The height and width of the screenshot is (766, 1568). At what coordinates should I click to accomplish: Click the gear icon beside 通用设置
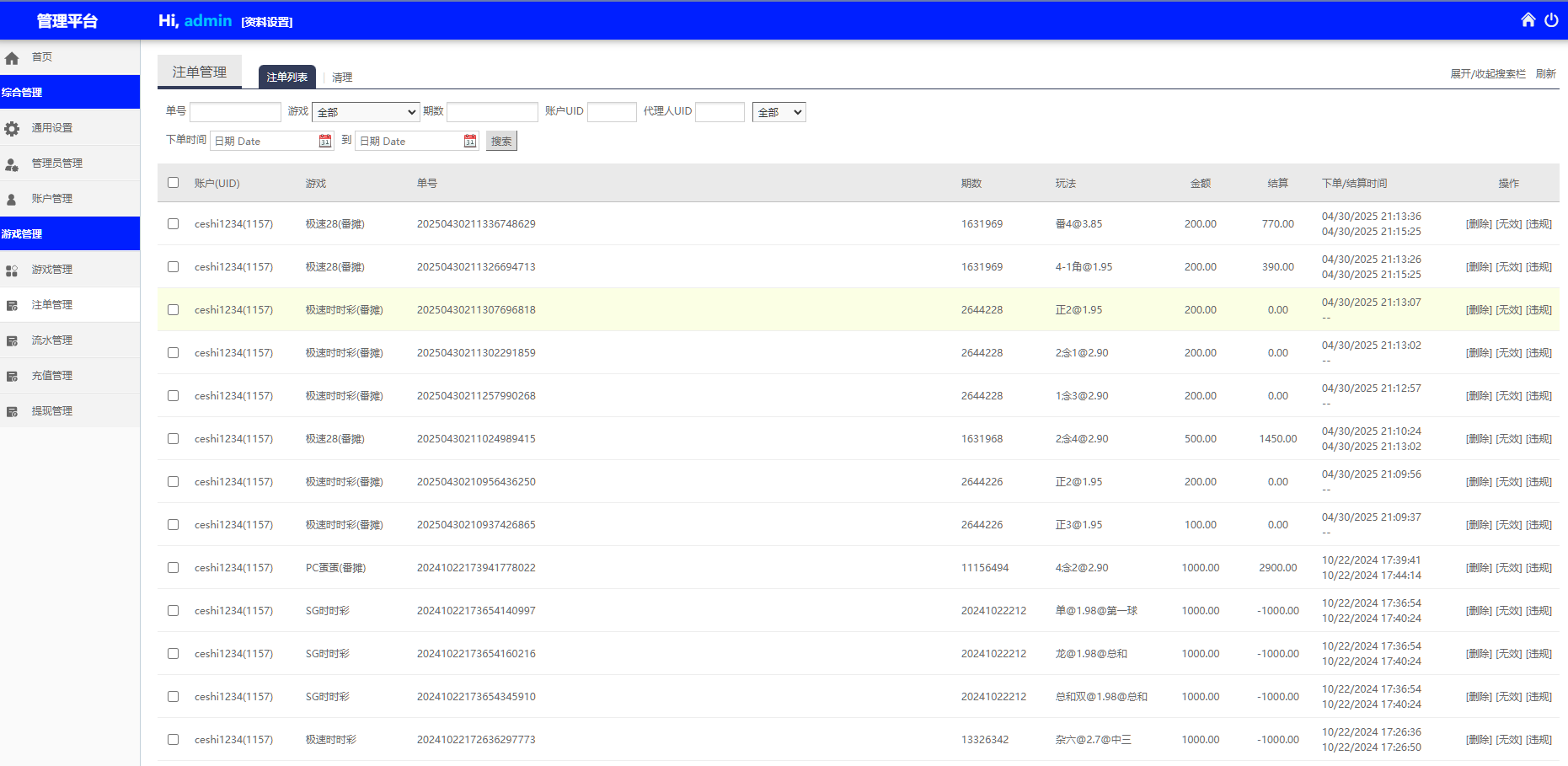[12, 128]
